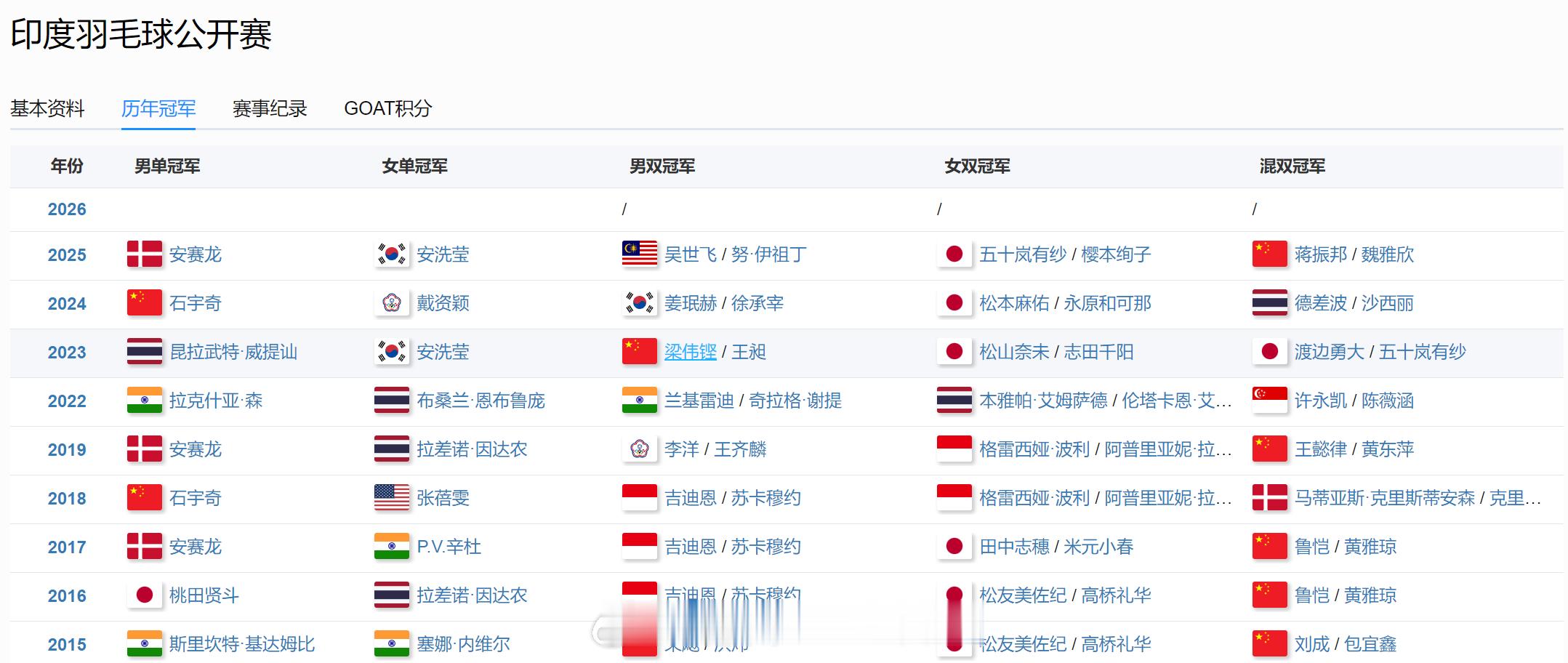The image size is (1568, 663).
Task: Open the 2023 year link
Action: point(67,353)
